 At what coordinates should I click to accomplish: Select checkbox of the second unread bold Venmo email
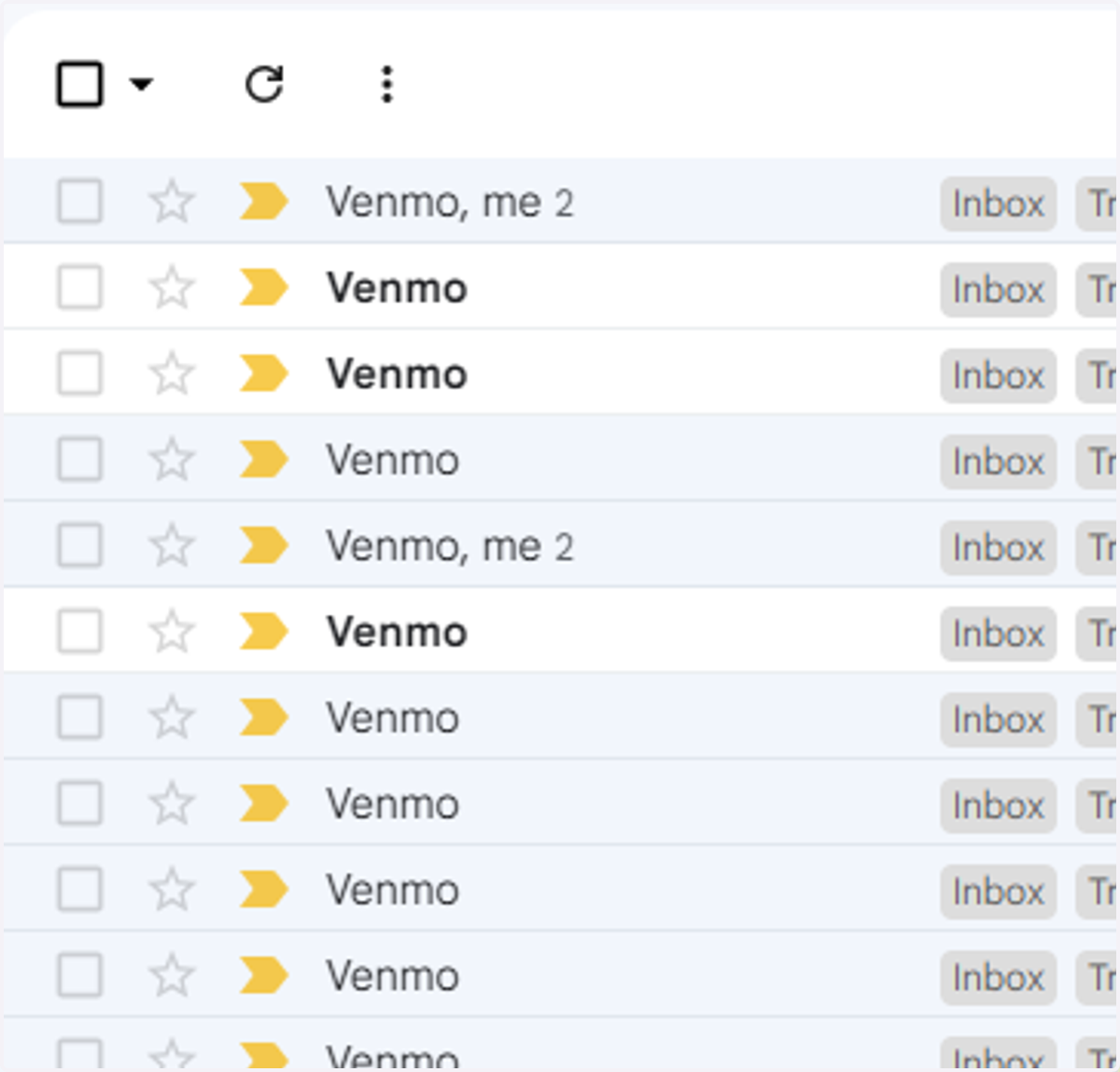(79, 373)
